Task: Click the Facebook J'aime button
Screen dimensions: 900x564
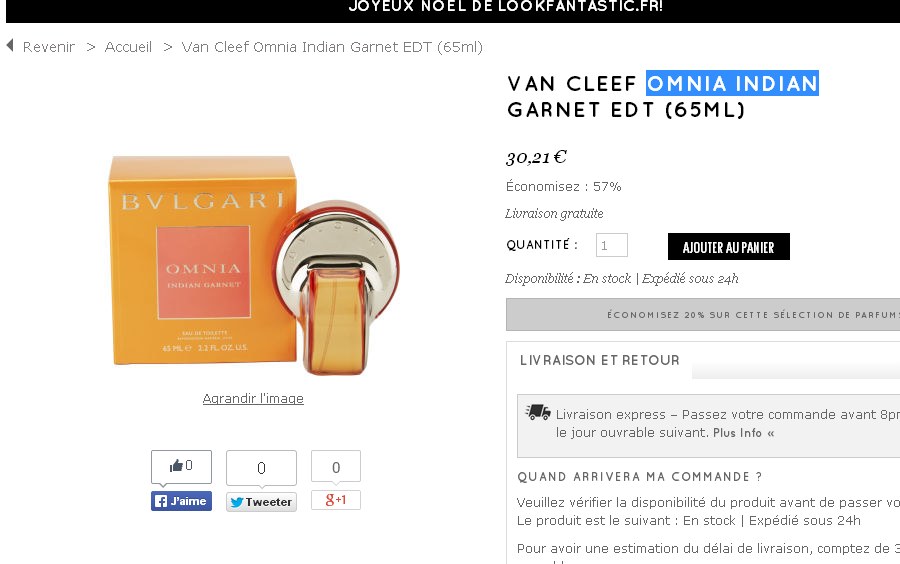Action: click(181, 501)
